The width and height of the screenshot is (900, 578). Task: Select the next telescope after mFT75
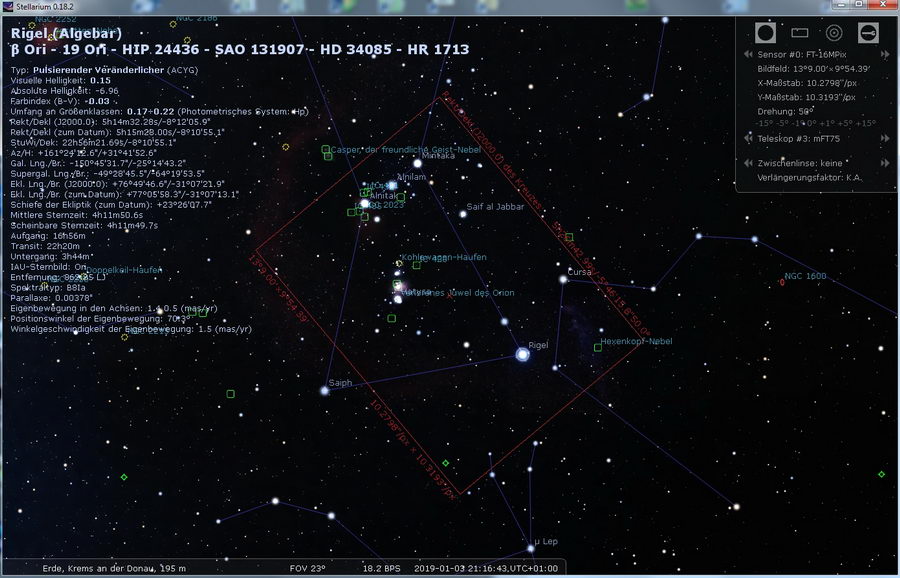coord(884,138)
